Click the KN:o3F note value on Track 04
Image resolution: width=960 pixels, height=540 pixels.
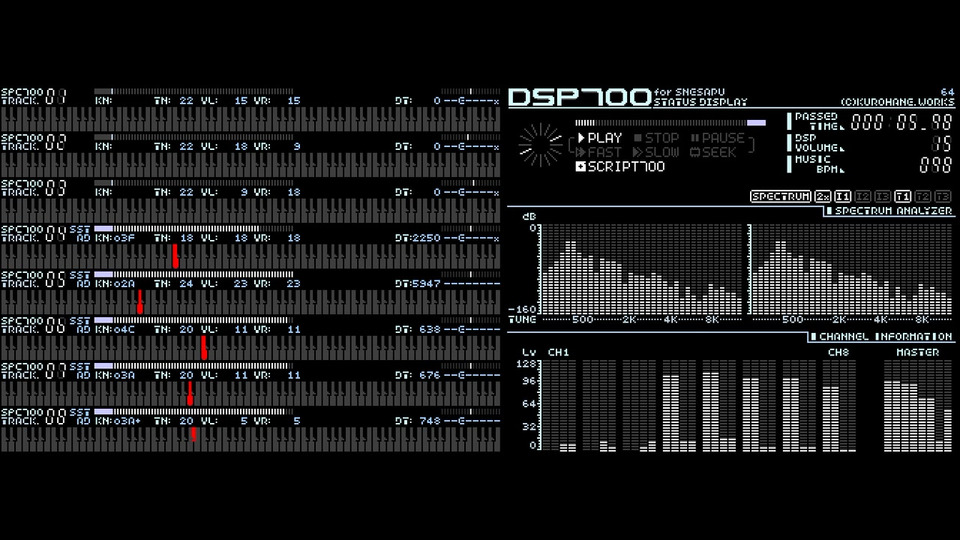[114, 238]
